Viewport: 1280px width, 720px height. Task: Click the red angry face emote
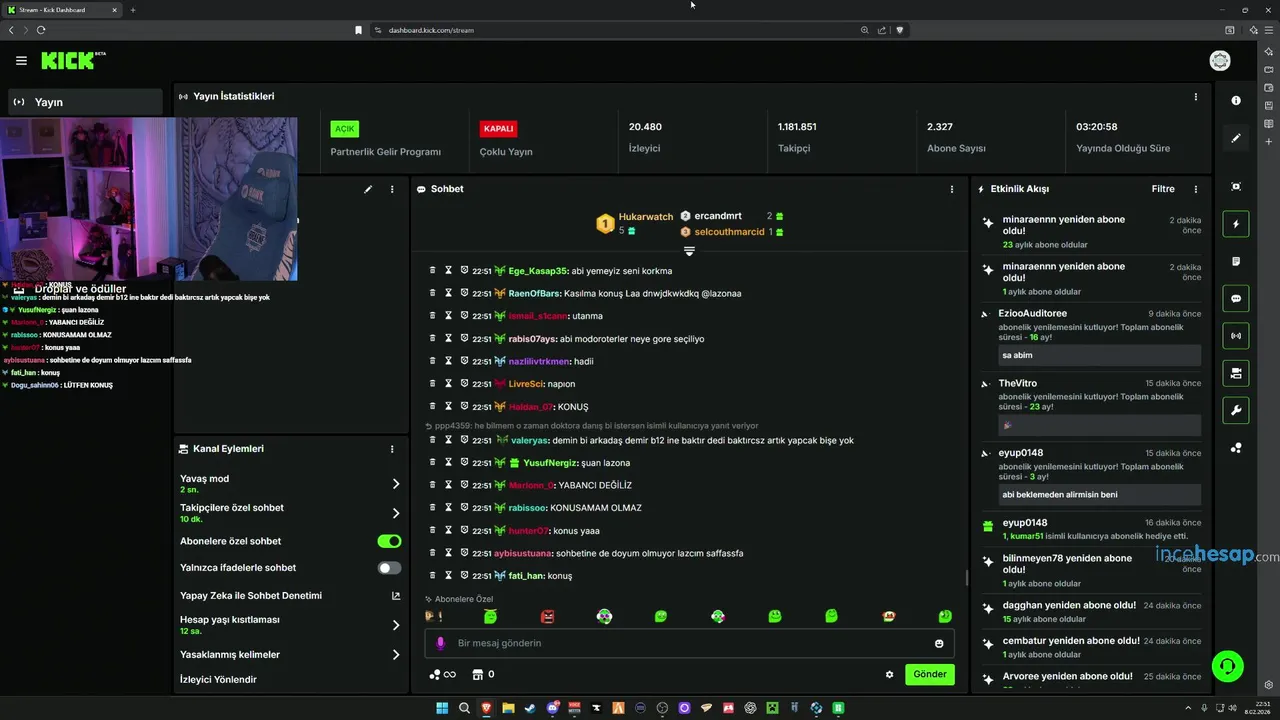pos(547,616)
